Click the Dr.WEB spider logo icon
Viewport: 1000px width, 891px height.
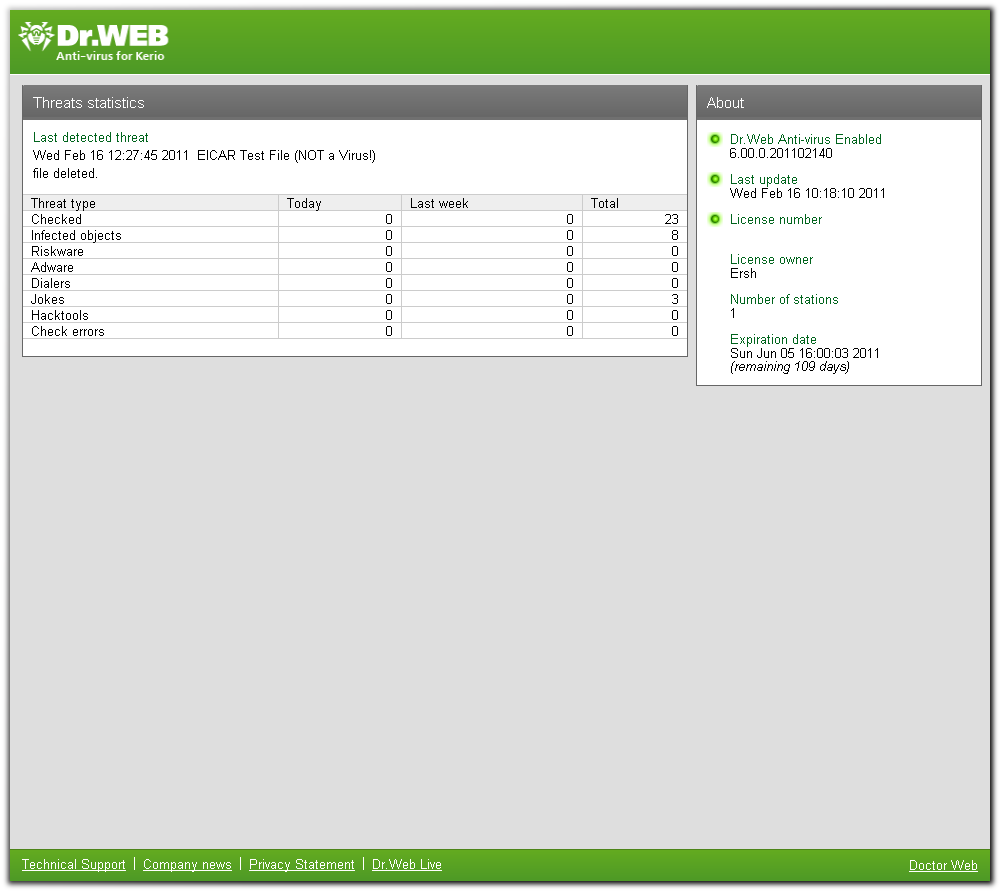(x=35, y=36)
